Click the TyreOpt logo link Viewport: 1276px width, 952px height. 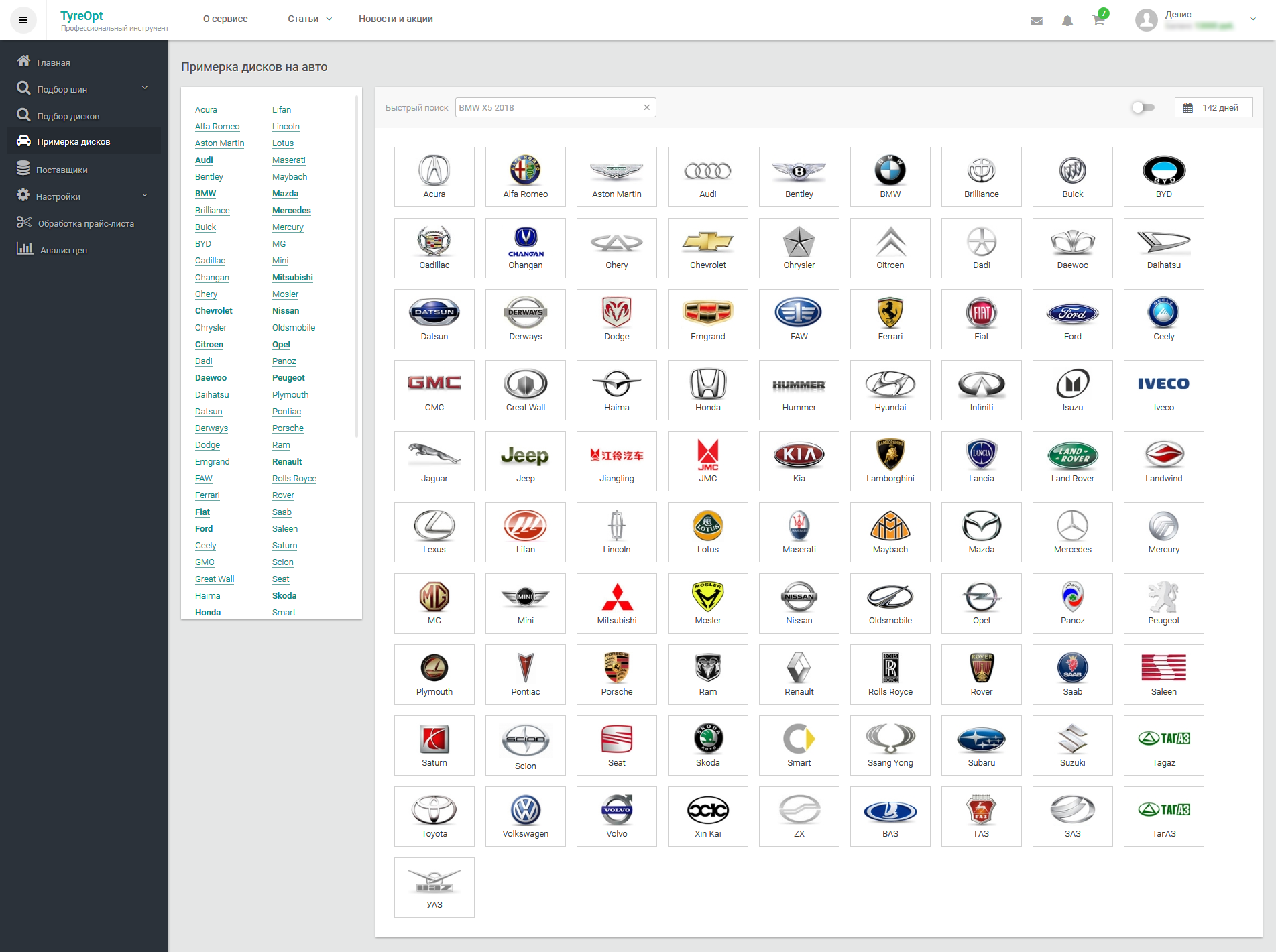(x=82, y=16)
